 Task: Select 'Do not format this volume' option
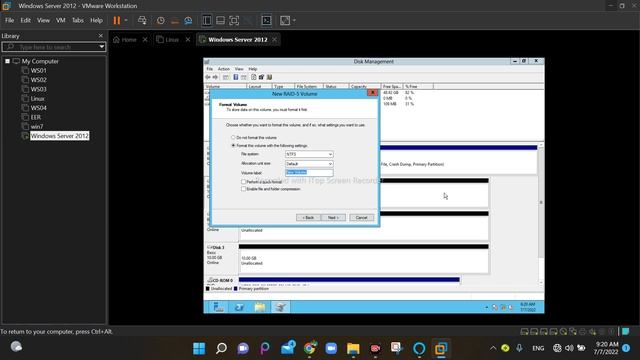(x=233, y=138)
